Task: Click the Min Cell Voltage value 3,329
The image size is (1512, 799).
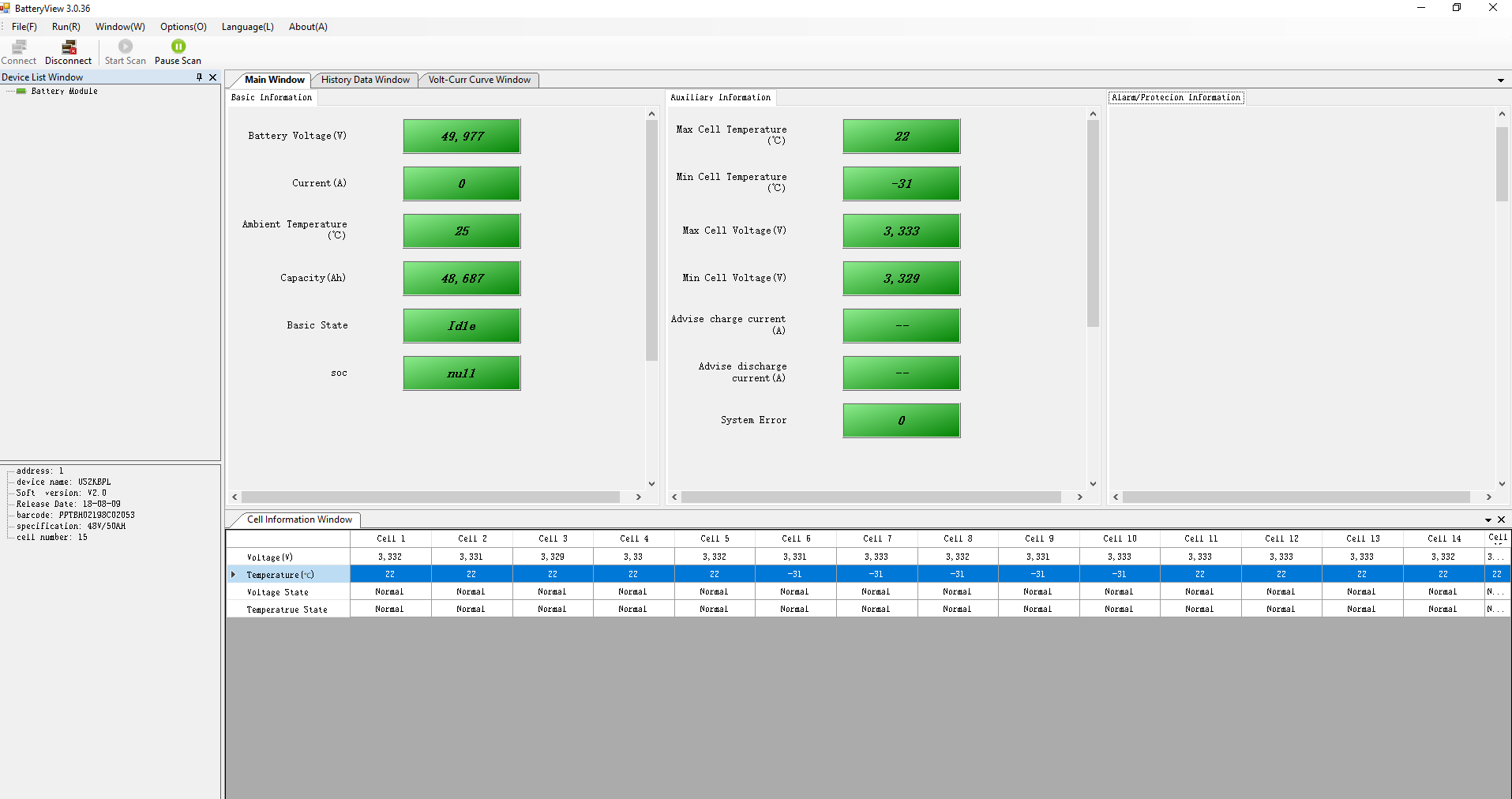Action: pyautogui.click(x=902, y=279)
